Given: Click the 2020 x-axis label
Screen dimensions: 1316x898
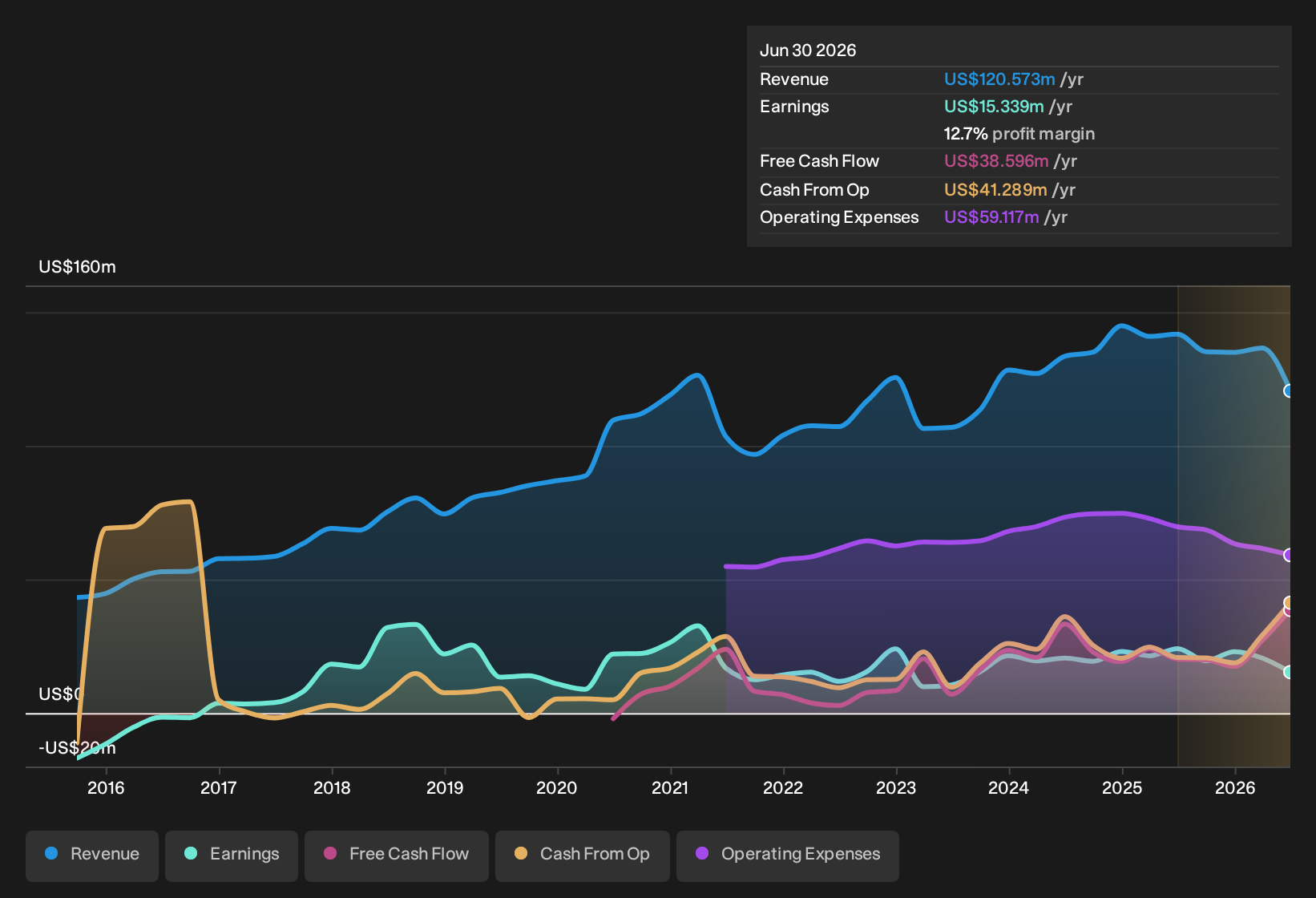Looking at the screenshot, I should pyautogui.click(x=557, y=788).
